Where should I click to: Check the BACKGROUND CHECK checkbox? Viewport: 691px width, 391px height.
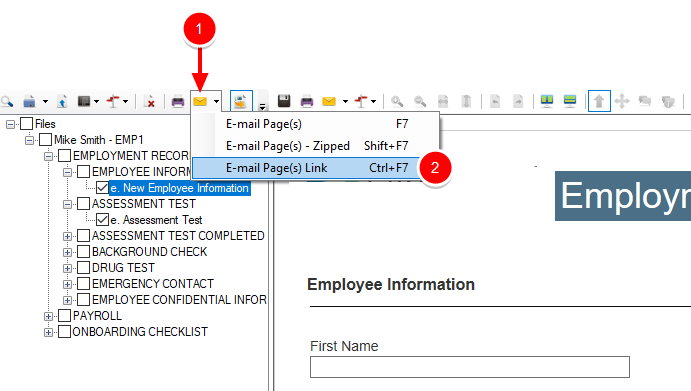pos(83,252)
